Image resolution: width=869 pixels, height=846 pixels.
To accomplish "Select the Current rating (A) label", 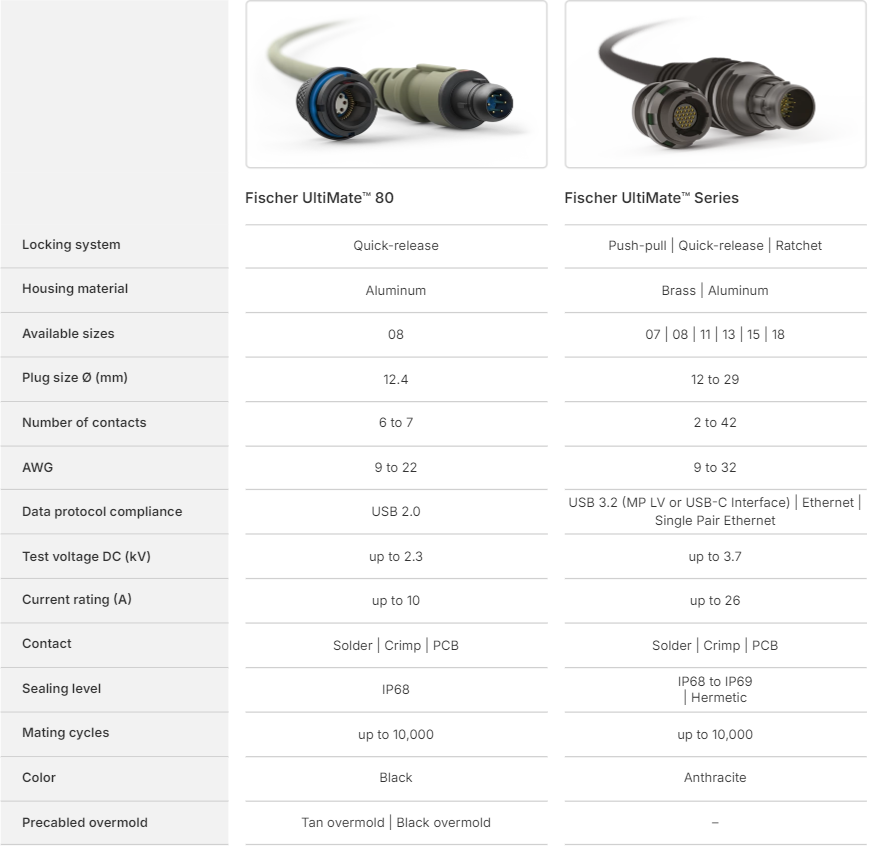I will pos(77,600).
